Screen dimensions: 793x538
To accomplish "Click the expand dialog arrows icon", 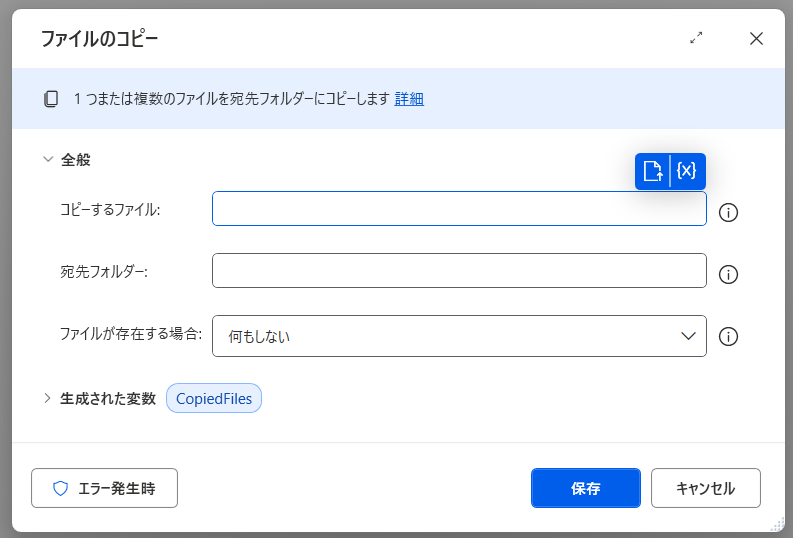I will (696, 38).
